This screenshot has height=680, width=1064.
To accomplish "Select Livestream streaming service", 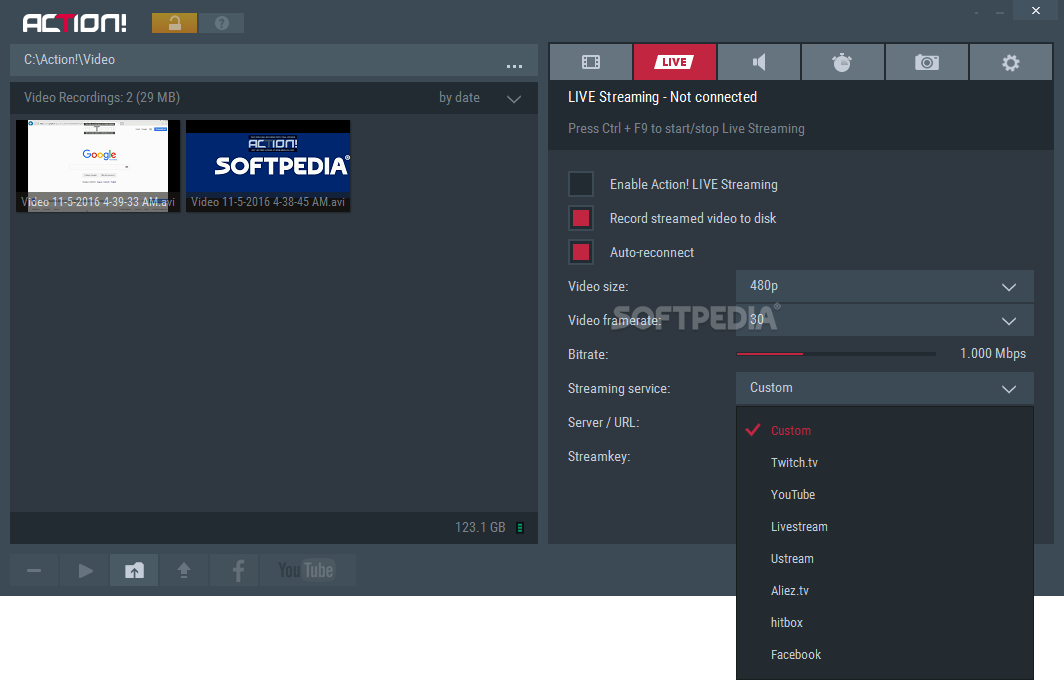I will 884,526.
